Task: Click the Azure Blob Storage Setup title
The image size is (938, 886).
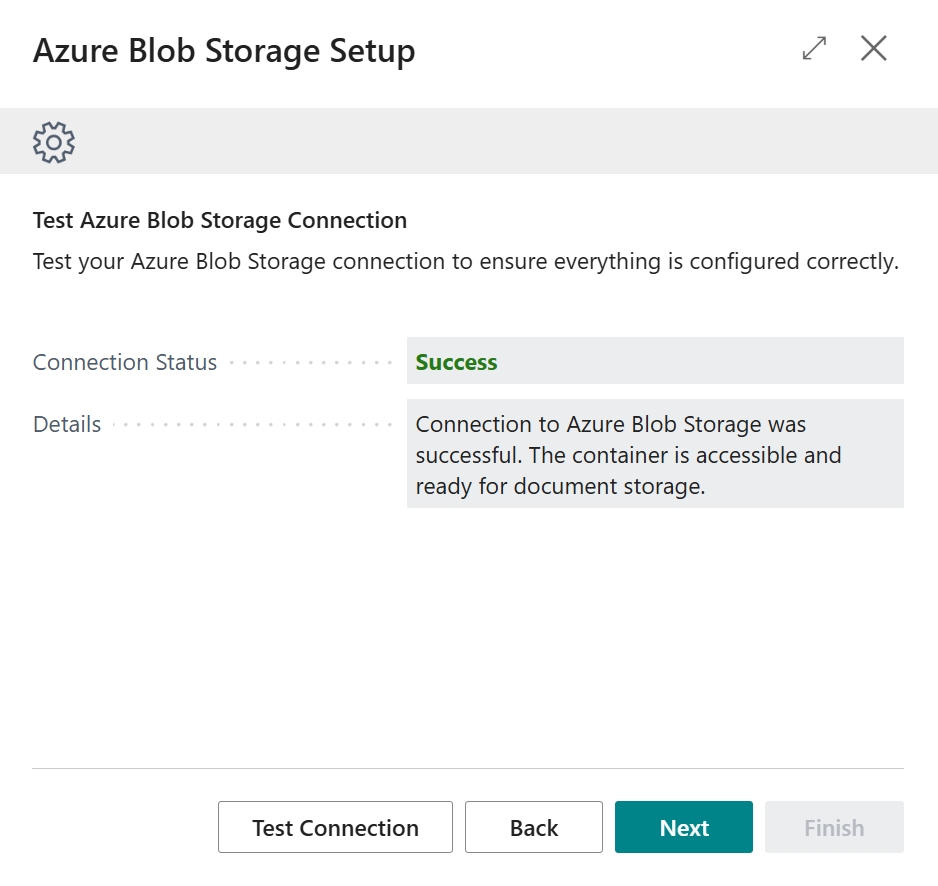Action: [x=224, y=50]
